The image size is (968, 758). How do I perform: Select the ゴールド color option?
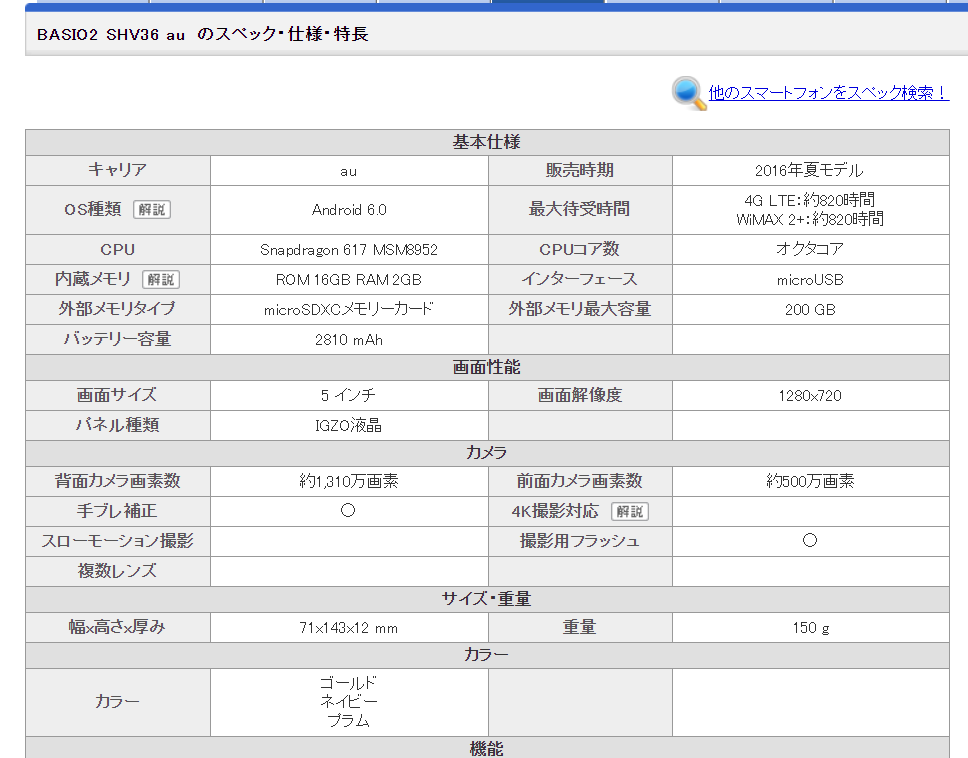[348, 684]
